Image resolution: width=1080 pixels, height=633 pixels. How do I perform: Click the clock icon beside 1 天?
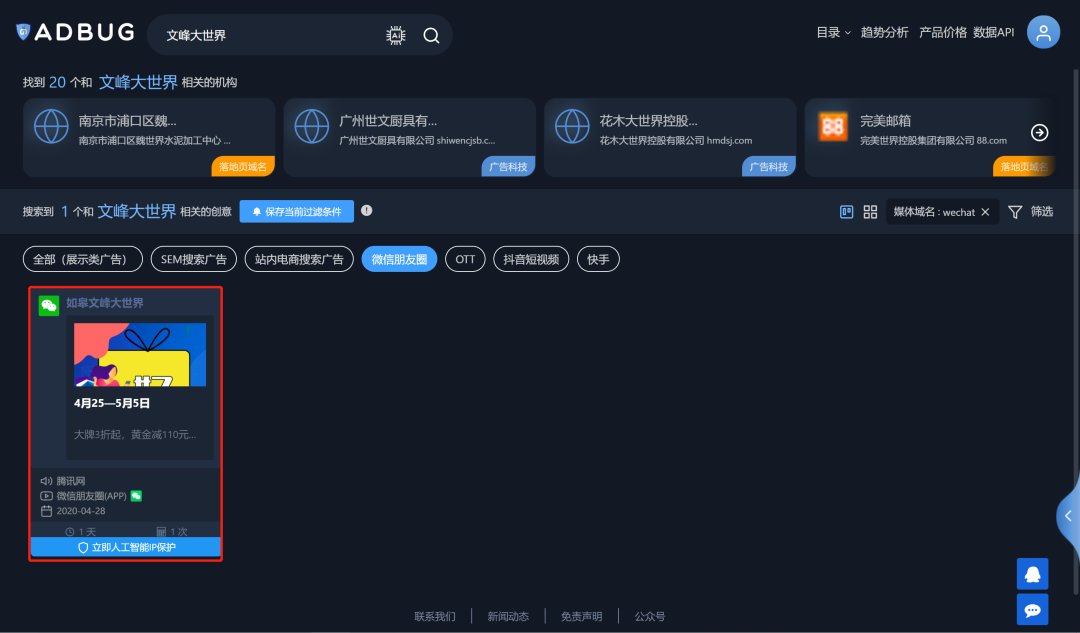[x=70, y=532]
